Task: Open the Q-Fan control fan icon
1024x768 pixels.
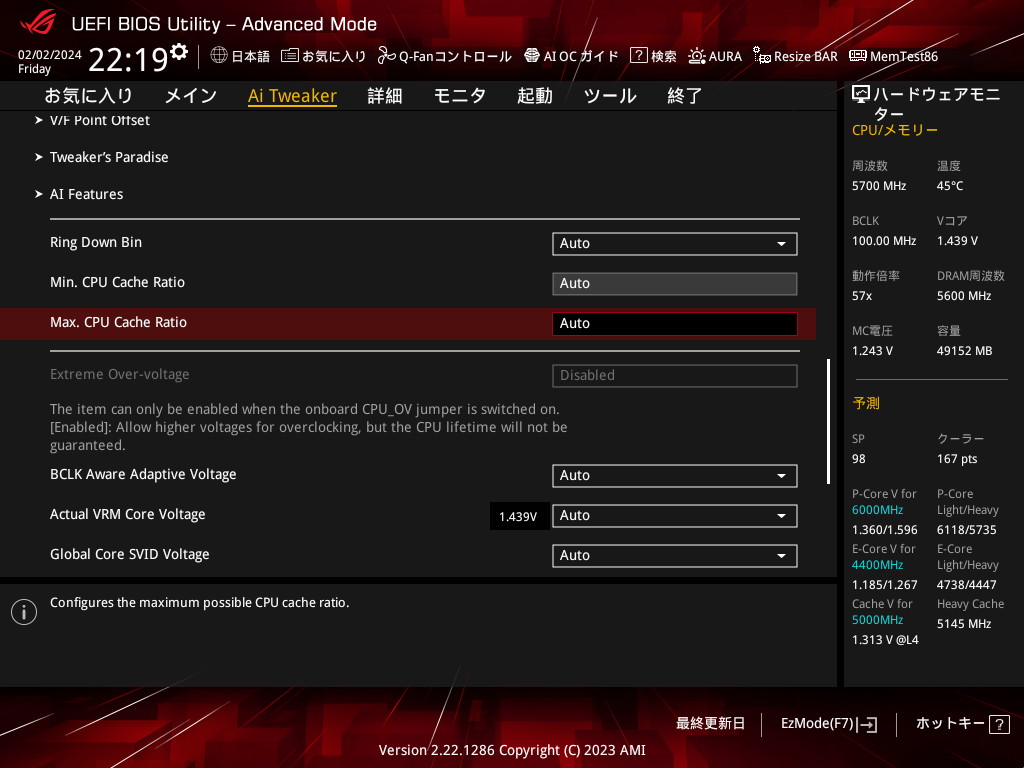Action: [386, 56]
